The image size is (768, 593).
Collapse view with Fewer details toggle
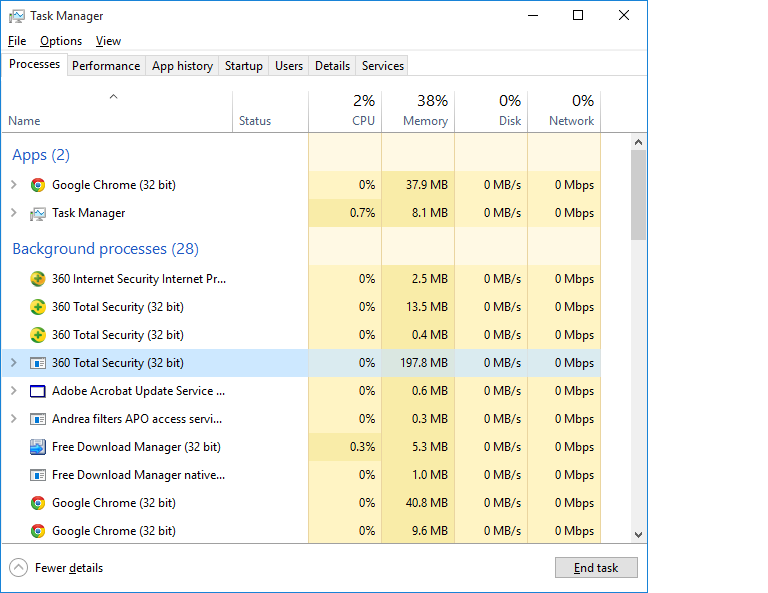(19, 568)
